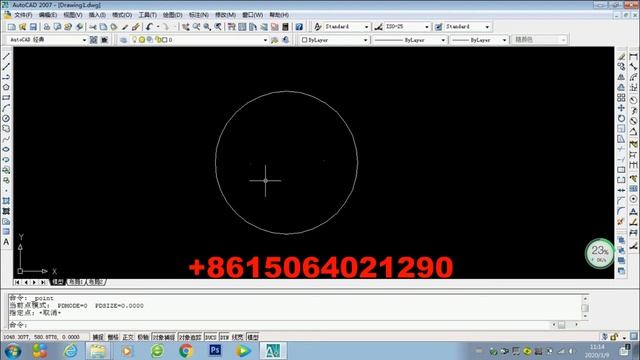Open the 视图(V) menu
Image resolution: width=640 pixels, height=360 pixels.
[x=73, y=15]
